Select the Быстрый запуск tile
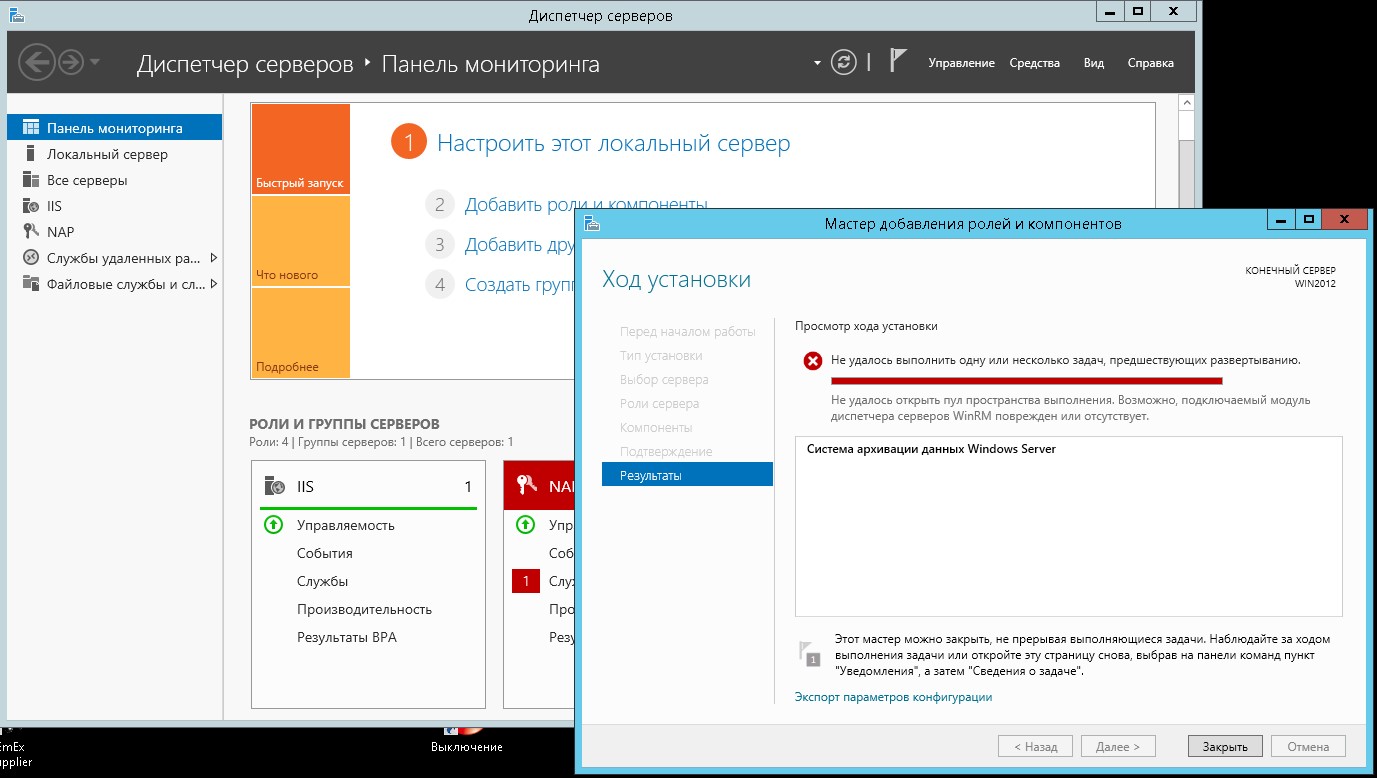 [x=300, y=149]
